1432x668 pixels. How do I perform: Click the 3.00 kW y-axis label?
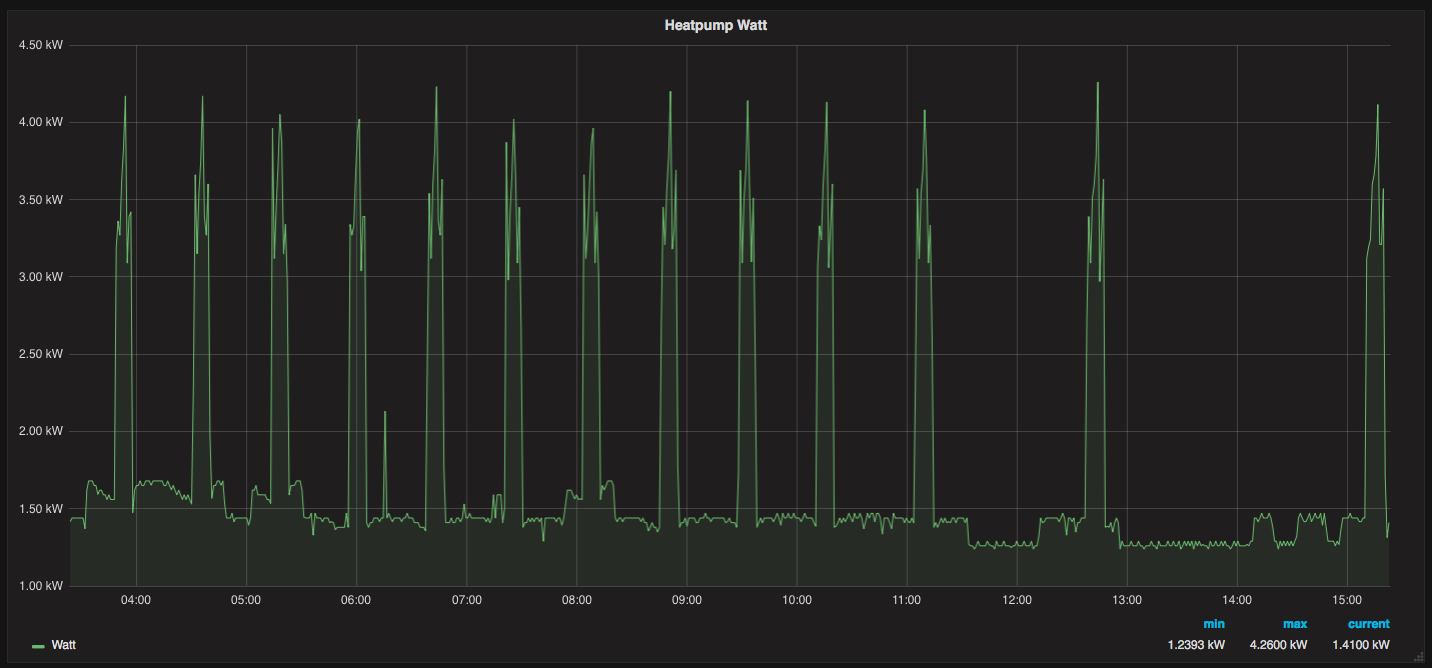pos(41,277)
